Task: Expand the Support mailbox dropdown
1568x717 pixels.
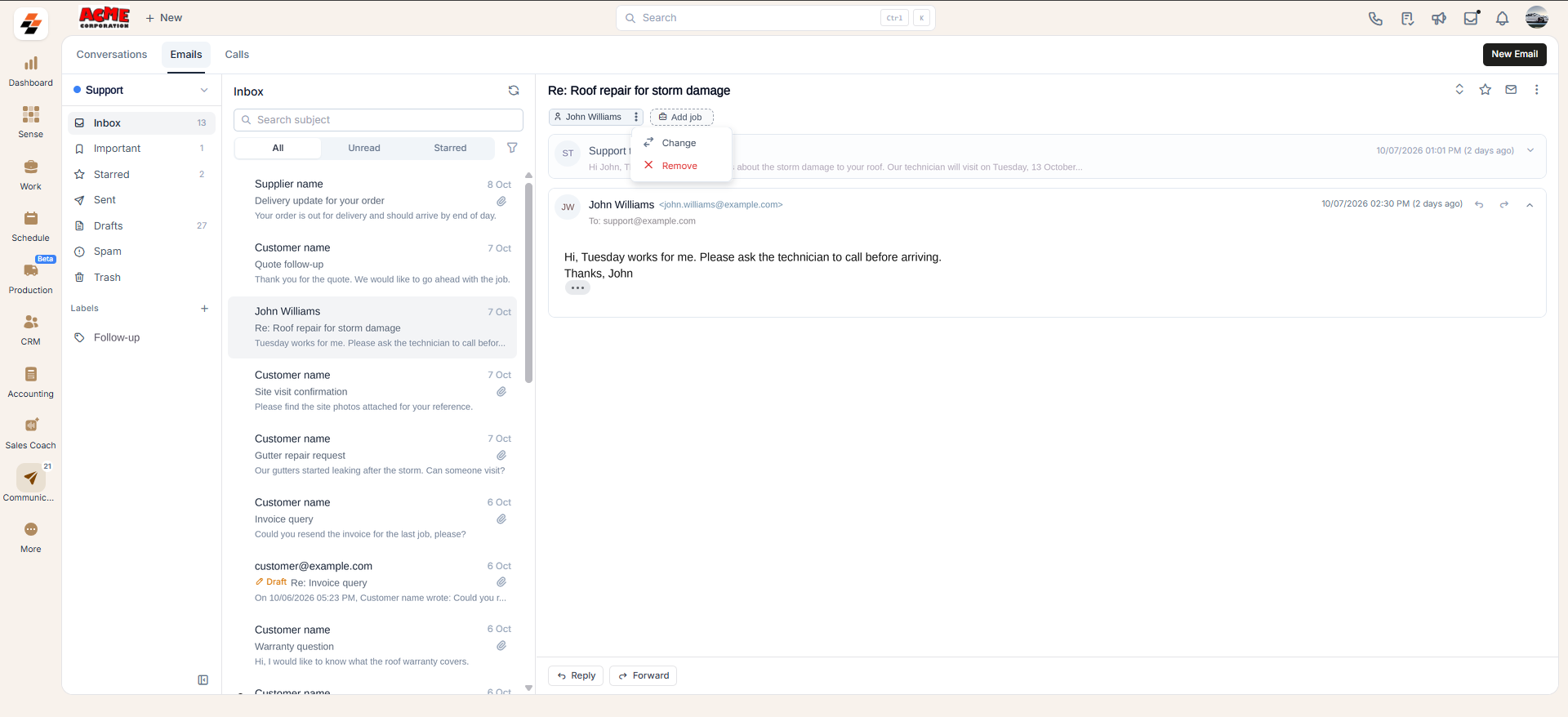Action: point(204,90)
